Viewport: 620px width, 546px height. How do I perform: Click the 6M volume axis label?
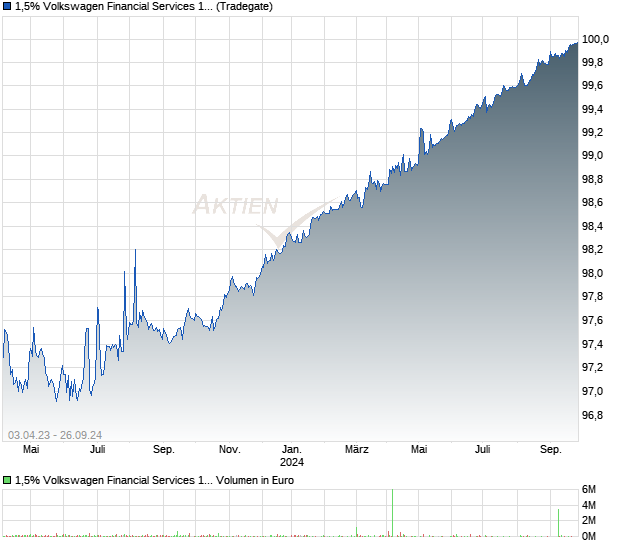coord(592,489)
